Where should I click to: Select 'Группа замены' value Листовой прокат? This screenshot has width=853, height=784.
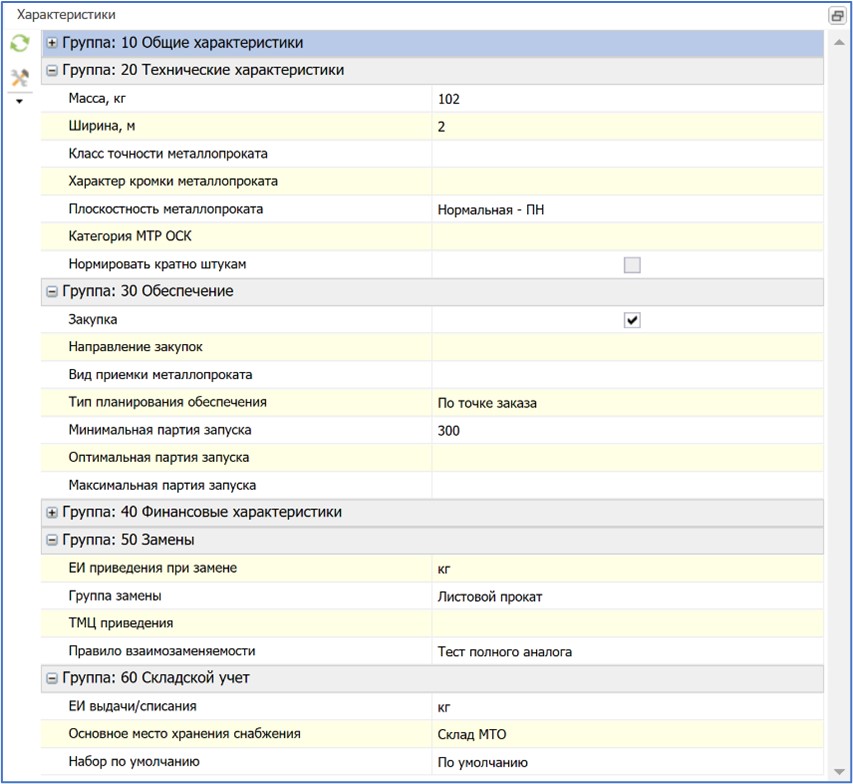click(x=628, y=597)
